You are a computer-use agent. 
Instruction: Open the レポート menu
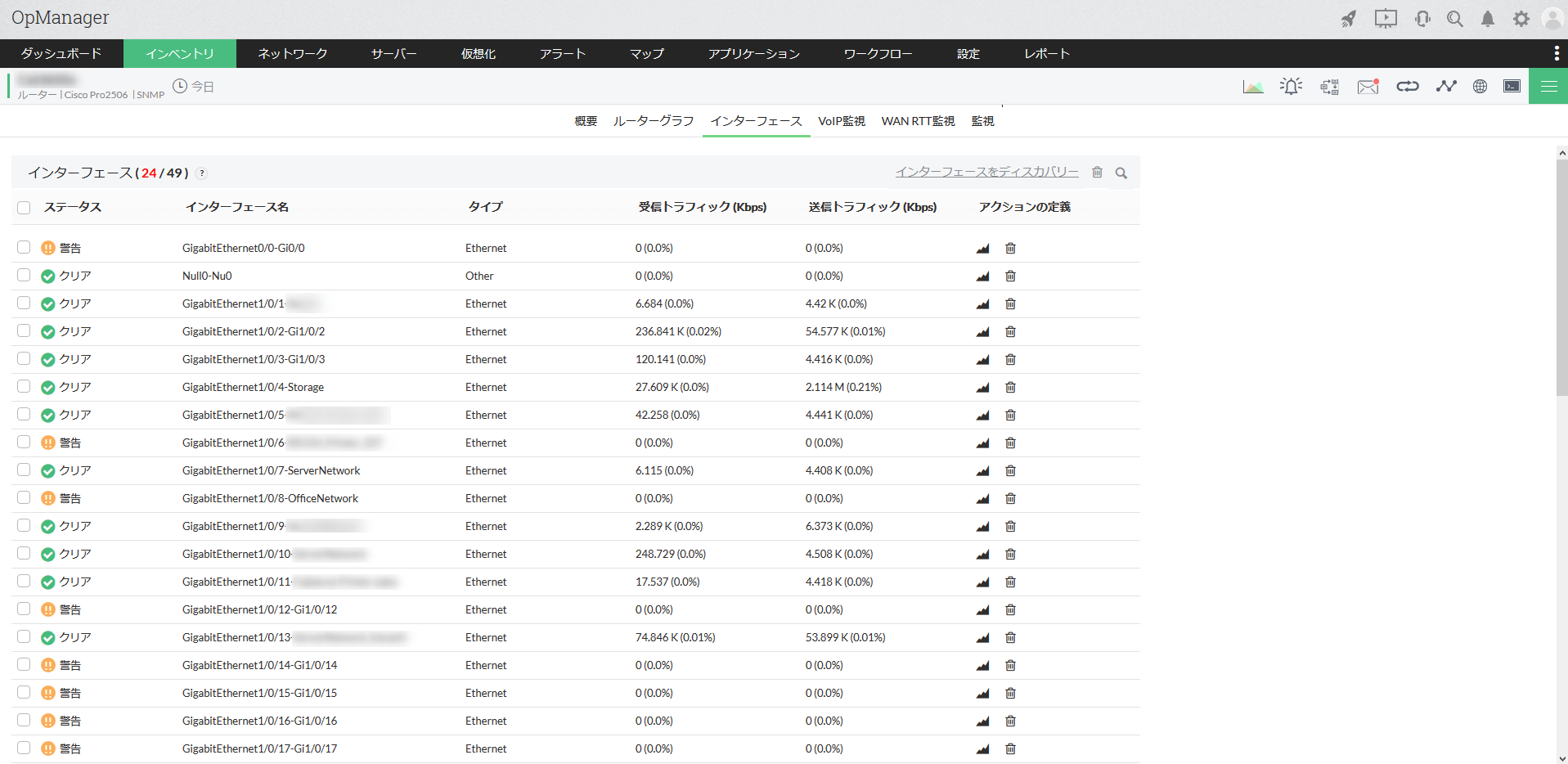coord(1047,53)
